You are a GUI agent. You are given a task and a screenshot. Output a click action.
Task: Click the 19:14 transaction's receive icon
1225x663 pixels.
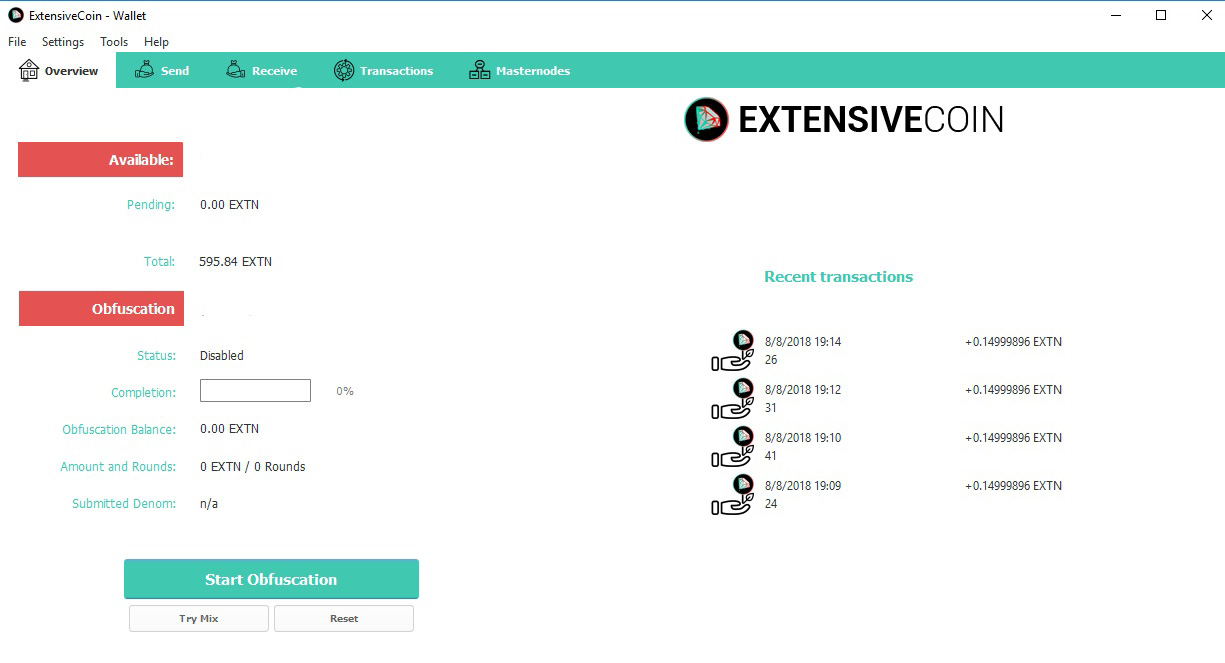[732, 350]
